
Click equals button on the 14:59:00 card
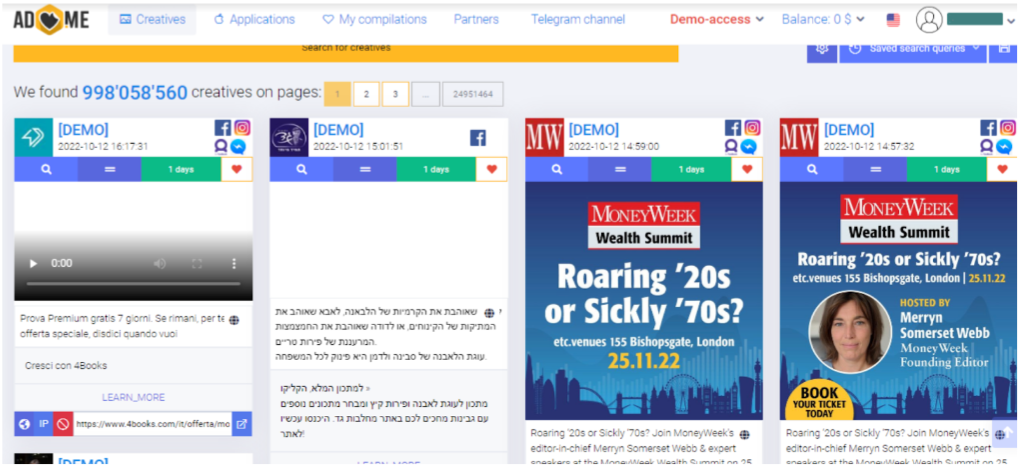(x=620, y=170)
